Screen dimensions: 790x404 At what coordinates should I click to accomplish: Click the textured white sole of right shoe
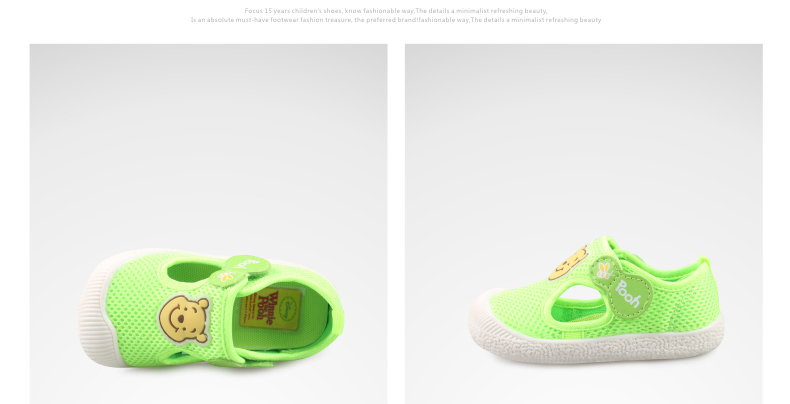point(597,348)
